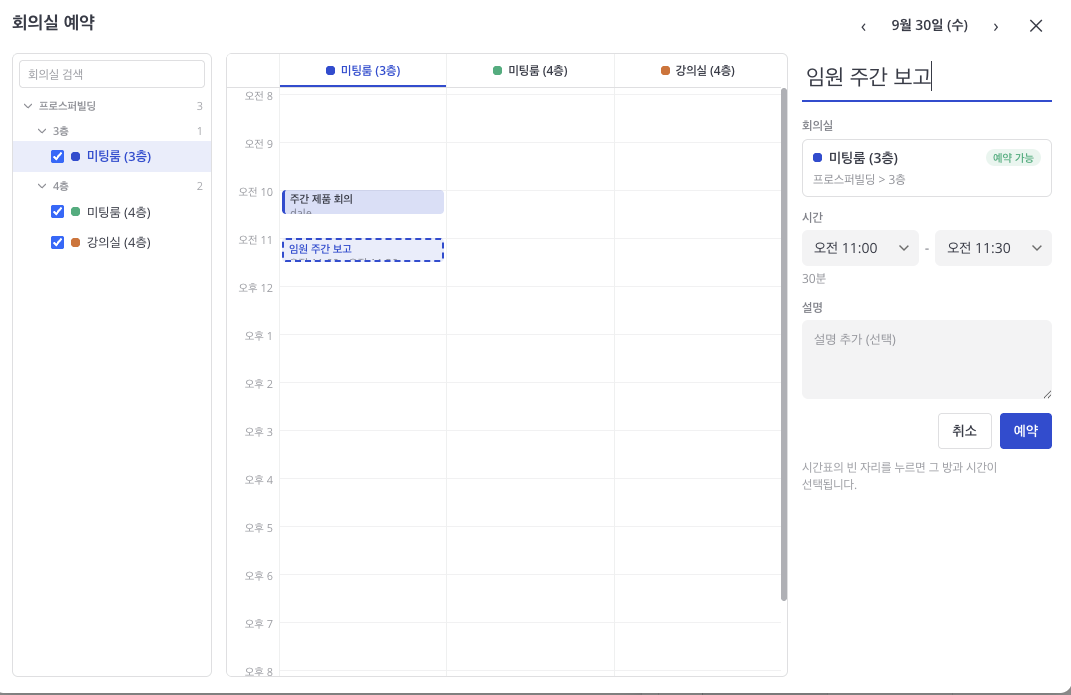The width and height of the screenshot is (1071, 695).
Task: Click the 미팅룸 (3층) room card in the form
Action: tap(927, 168)
